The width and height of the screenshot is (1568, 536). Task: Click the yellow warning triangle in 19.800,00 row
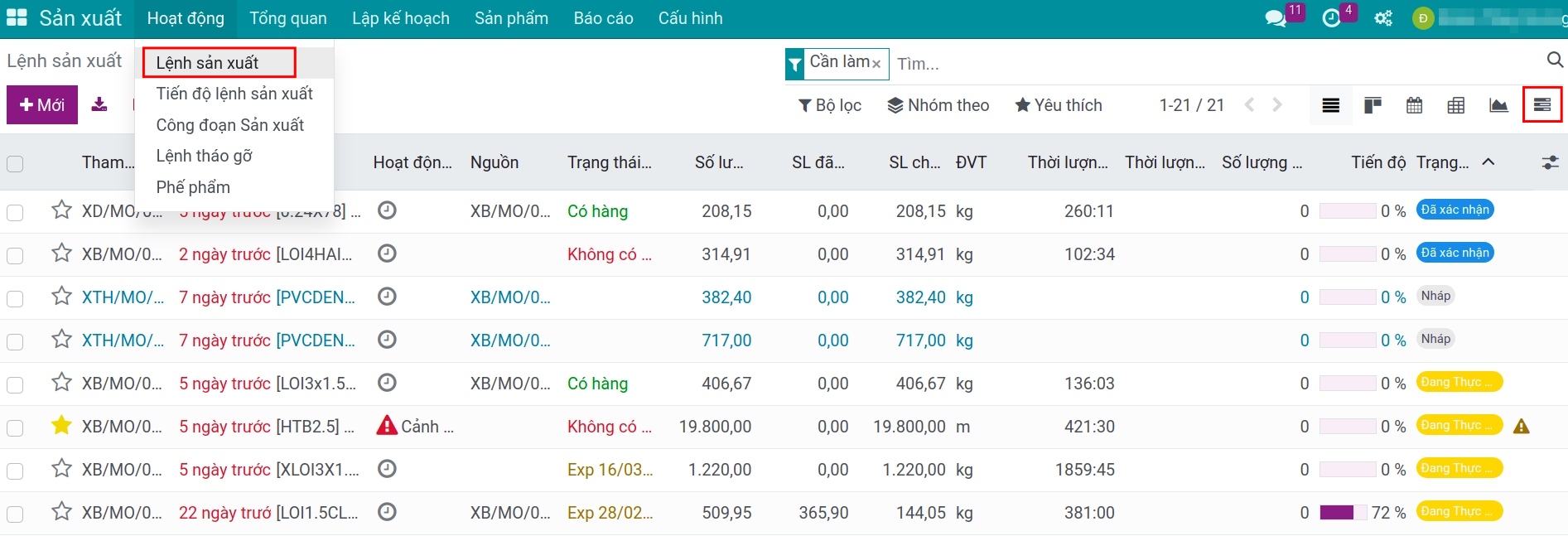coord(1521,427)
